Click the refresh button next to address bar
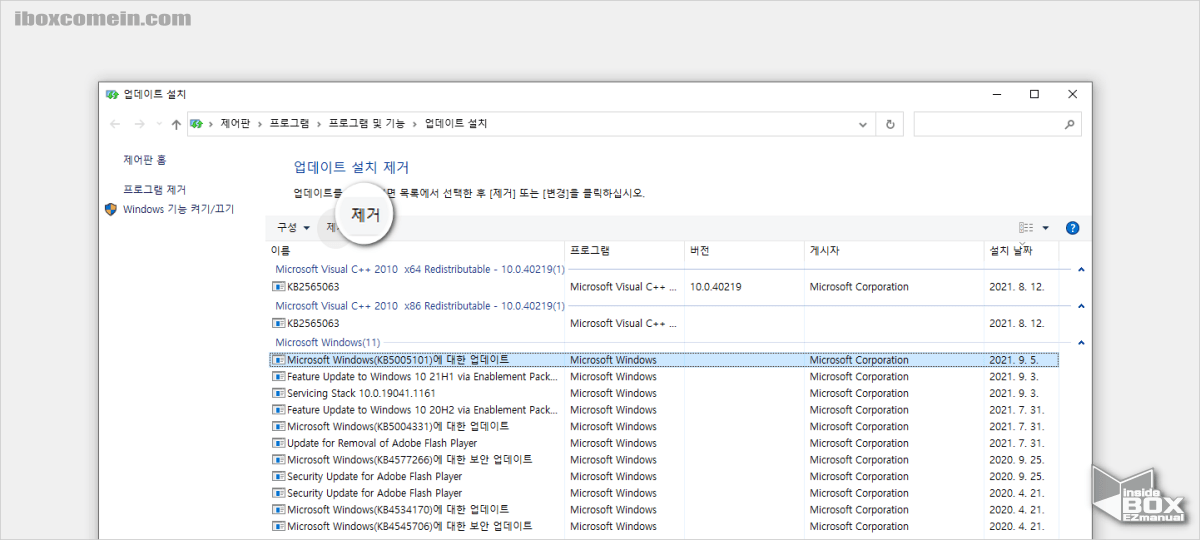Viewport: 1200px width, 540px height. tap(890, 124)
